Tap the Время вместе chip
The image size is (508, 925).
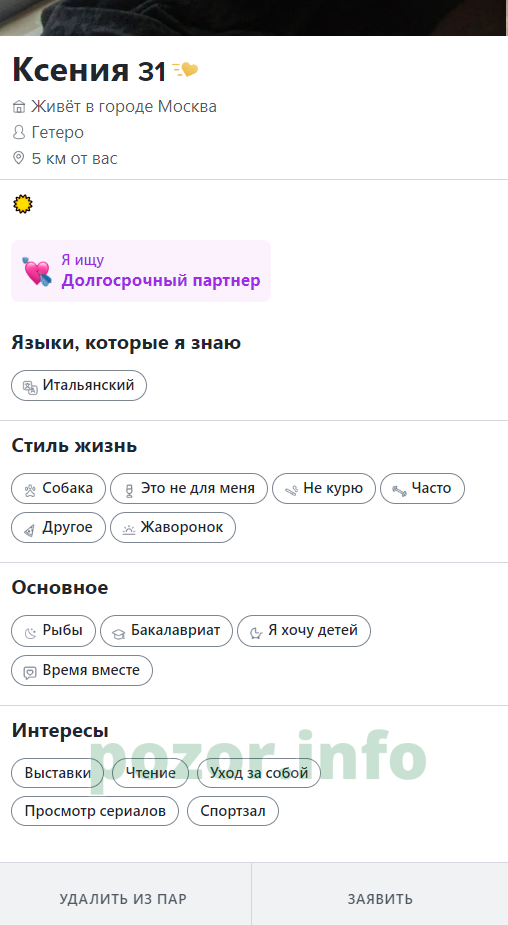[x=82, y=671]
